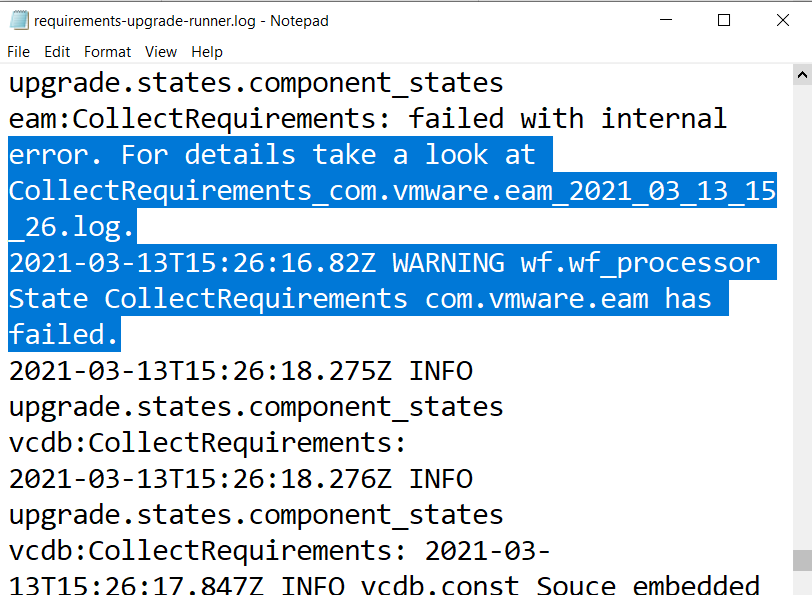Open the Help menu

pos(207,52)
